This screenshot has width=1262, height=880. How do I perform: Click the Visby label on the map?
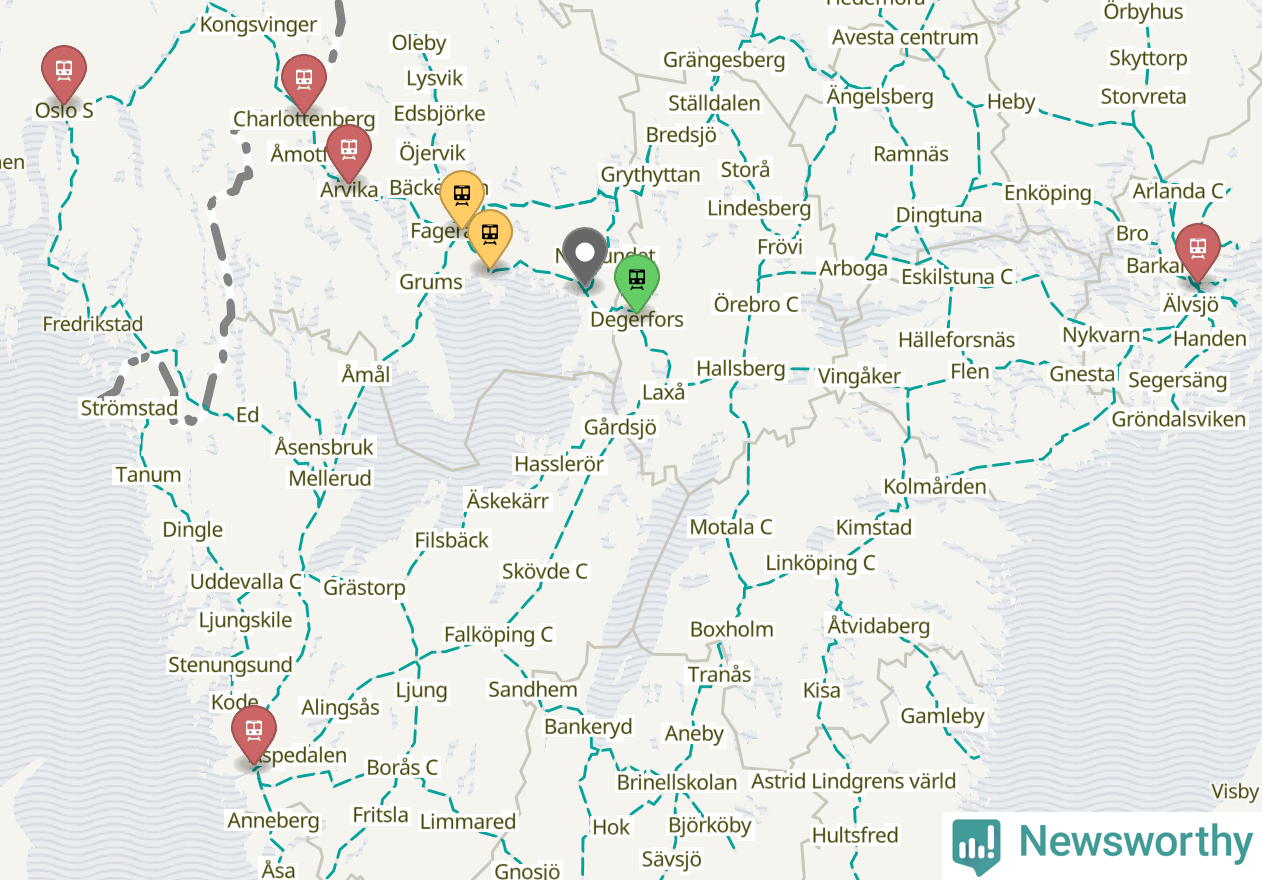1235,792
